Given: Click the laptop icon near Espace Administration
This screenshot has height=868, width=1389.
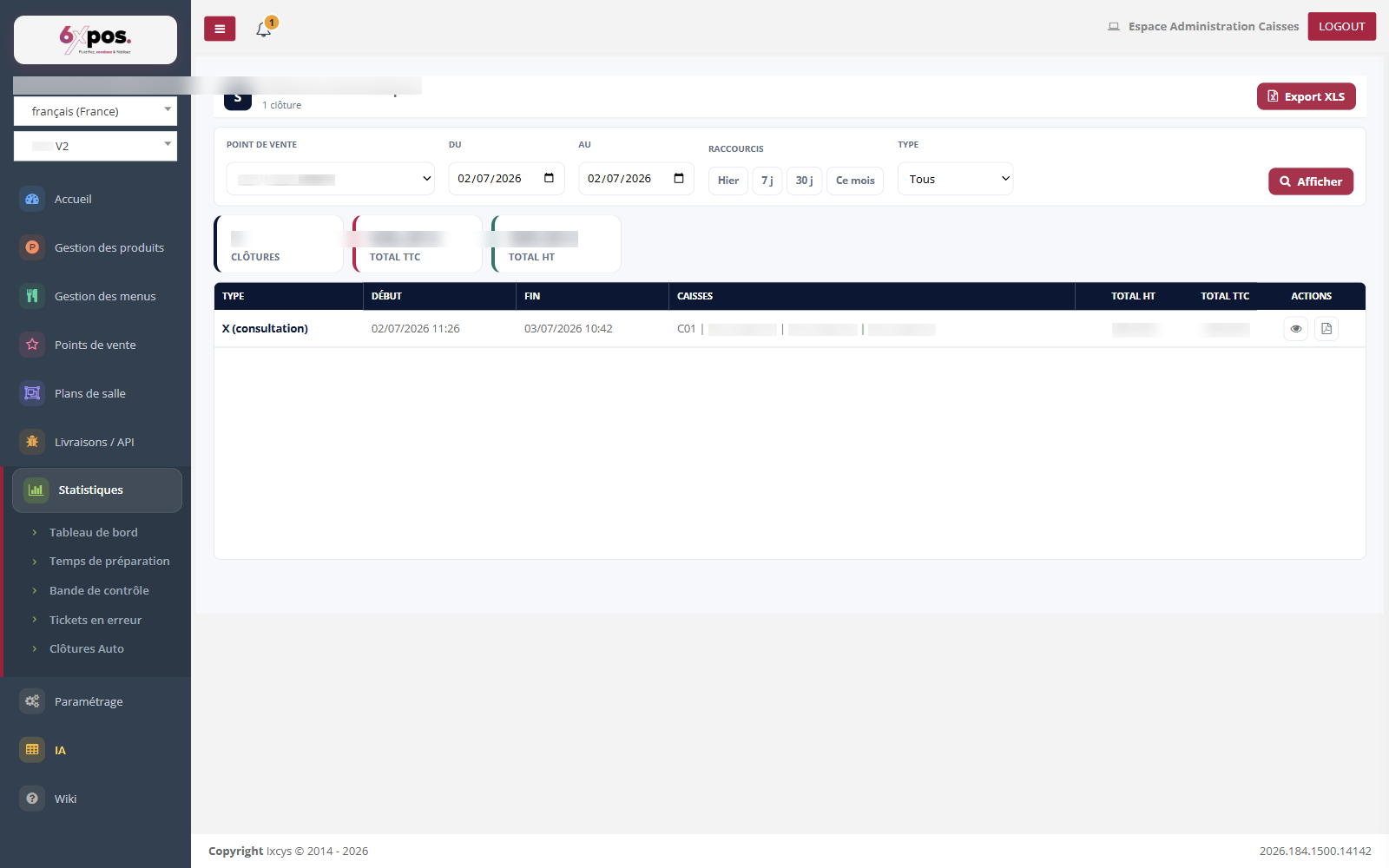Looking at the screenshot, I should pyautogui.click(x=1114, y=27).
